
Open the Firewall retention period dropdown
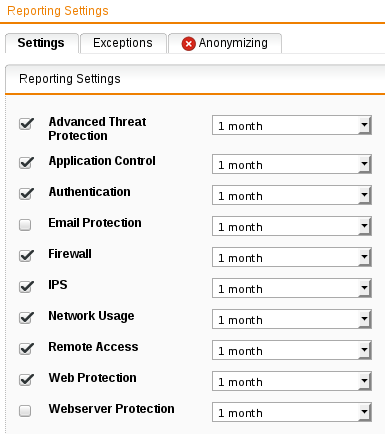[x=292, y=257]
